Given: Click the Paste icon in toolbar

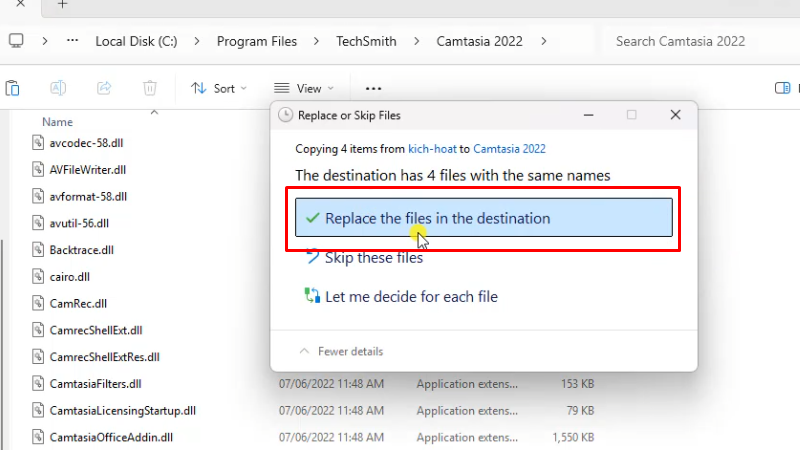Looking at the screenshot, I should point(12,88).
